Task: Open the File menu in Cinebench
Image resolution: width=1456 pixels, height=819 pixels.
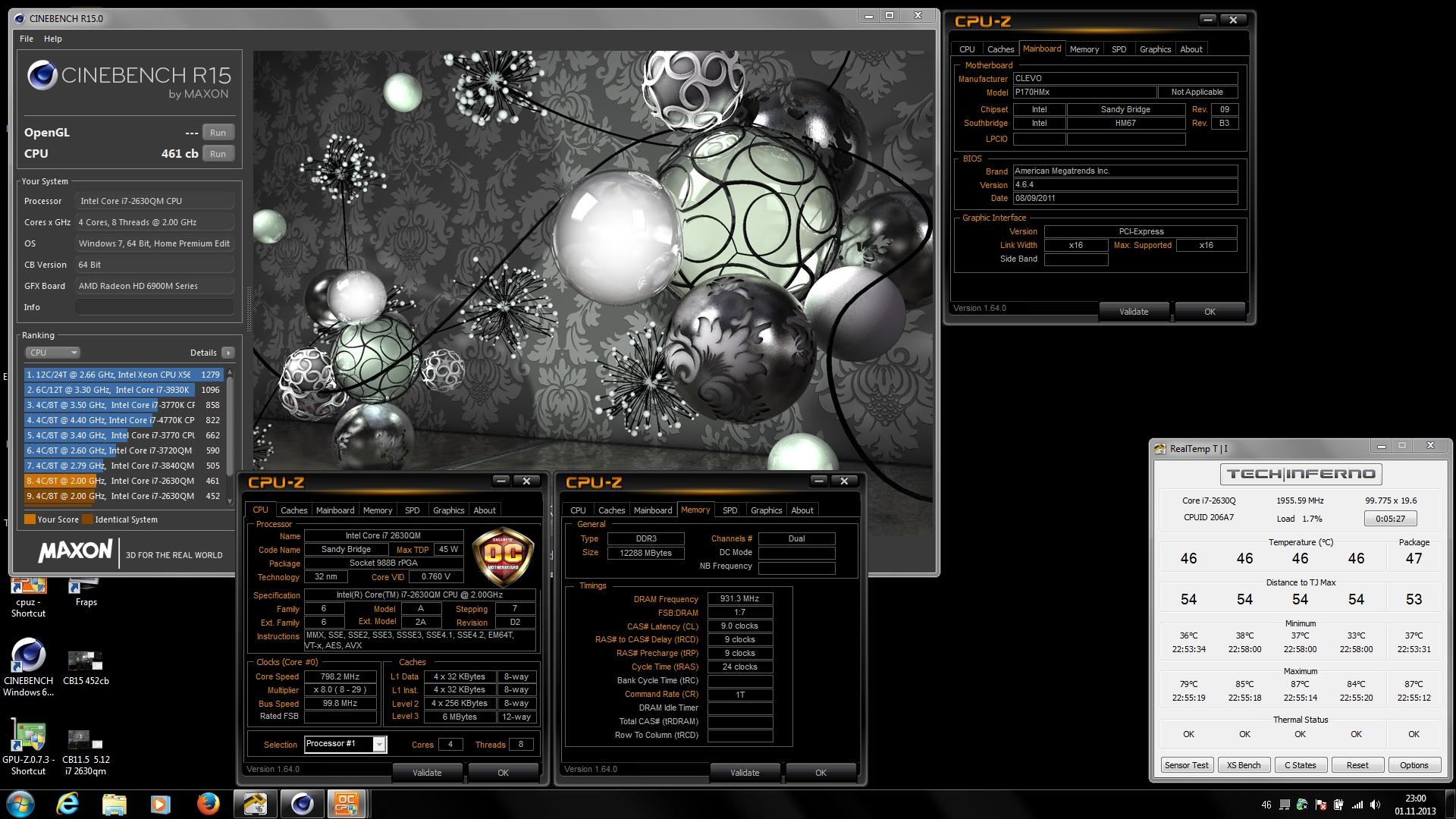Action: [27, 39]
